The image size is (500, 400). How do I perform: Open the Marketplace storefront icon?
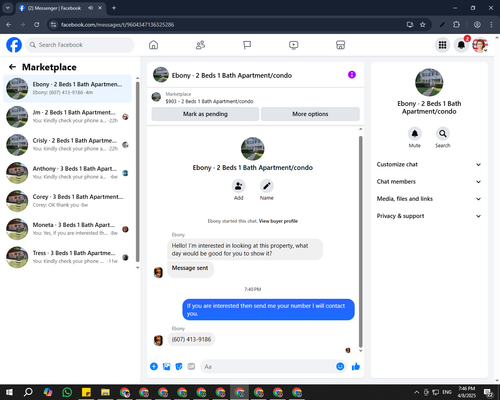(x=340, y=45)
